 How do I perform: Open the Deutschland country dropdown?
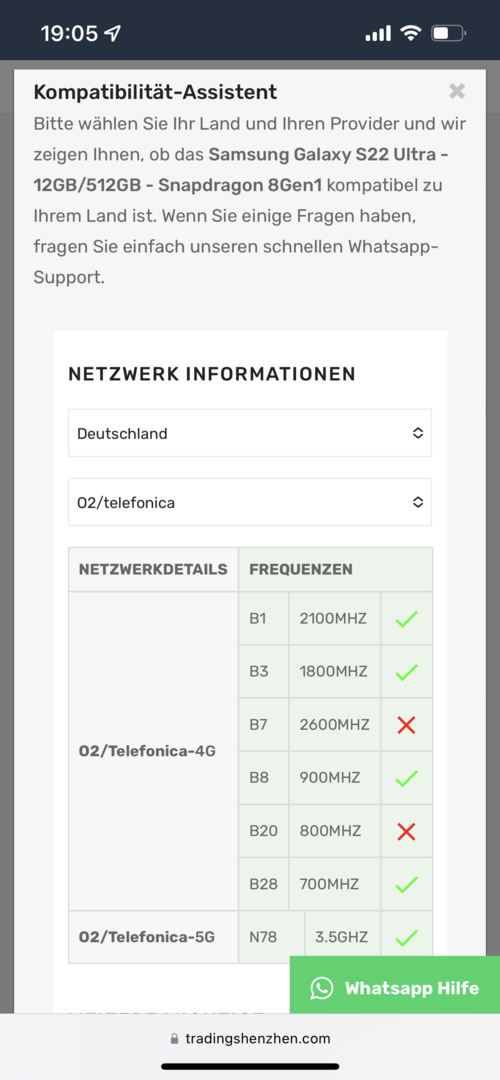(250, 433)
